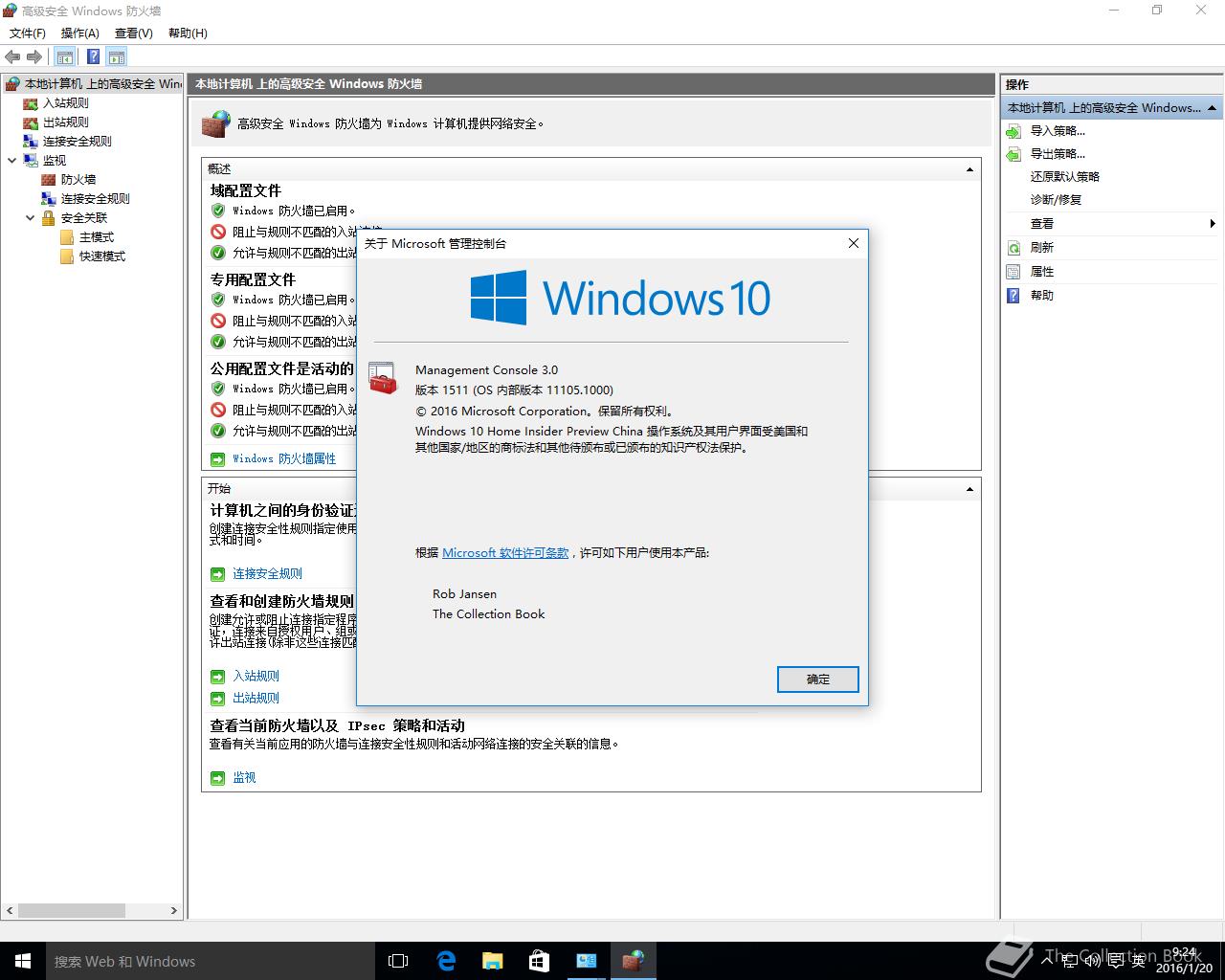The height and width of the screenshot is (980, 1225).
Task: Open the 主模式 folder
Action: [x=97, y=237]
